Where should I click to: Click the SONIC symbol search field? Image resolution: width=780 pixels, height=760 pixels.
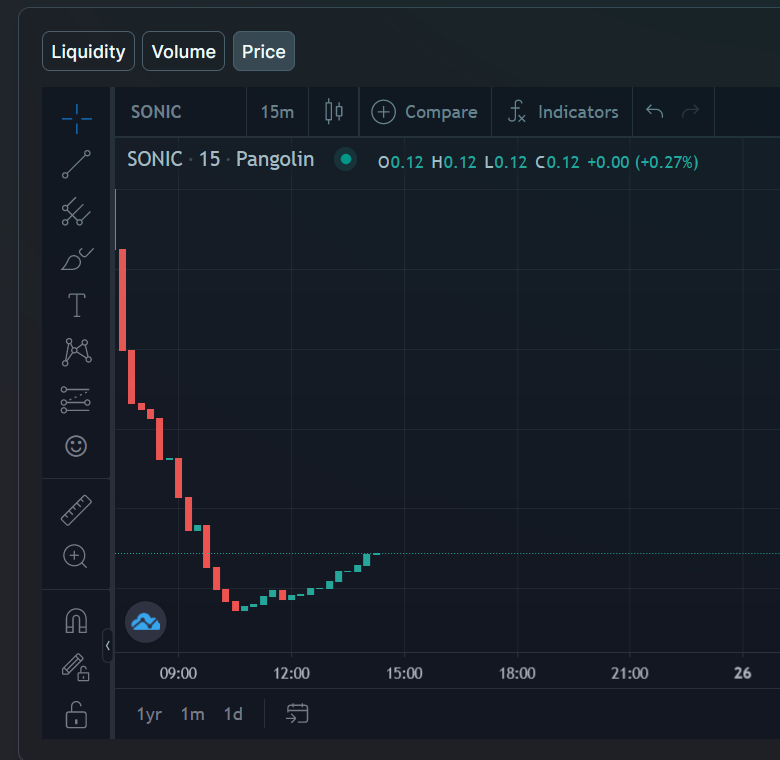tap(181, 112)
